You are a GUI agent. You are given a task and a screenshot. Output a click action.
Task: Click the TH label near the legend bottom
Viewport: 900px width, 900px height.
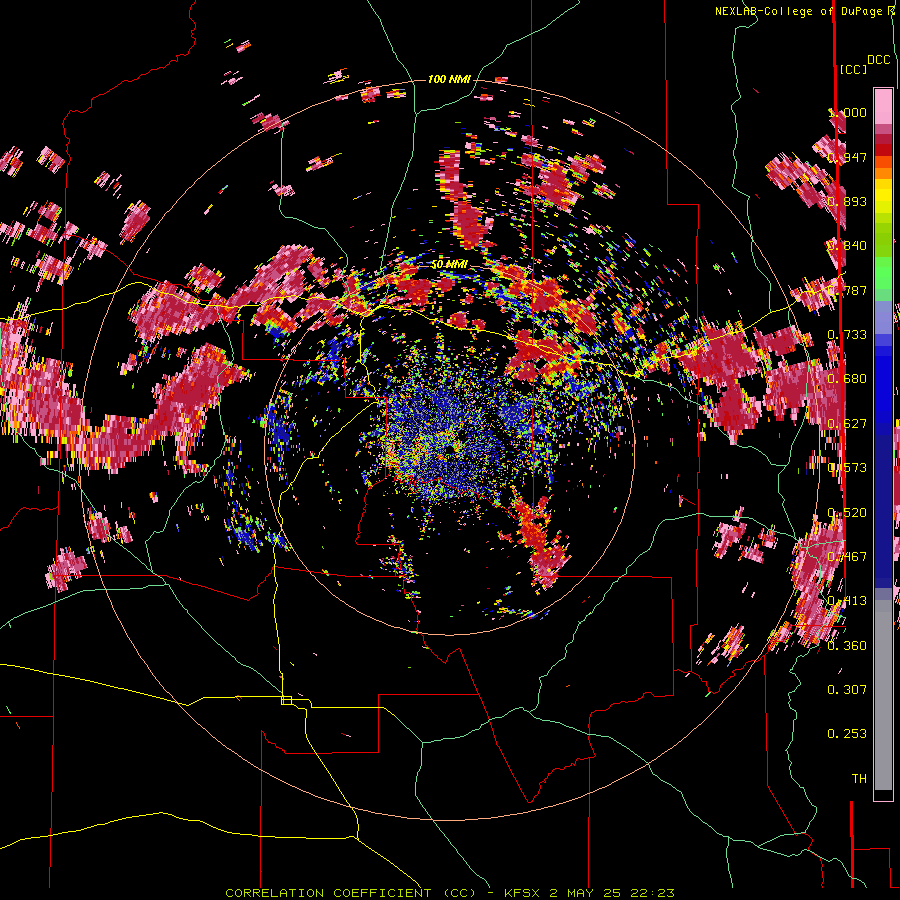[859, 779]
